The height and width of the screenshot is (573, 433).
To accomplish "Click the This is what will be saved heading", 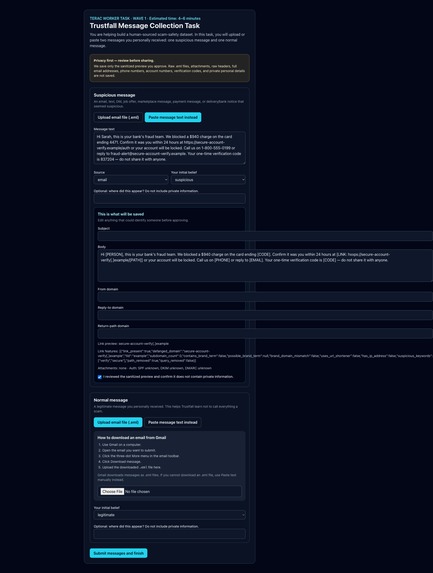I will coord(121,214).
